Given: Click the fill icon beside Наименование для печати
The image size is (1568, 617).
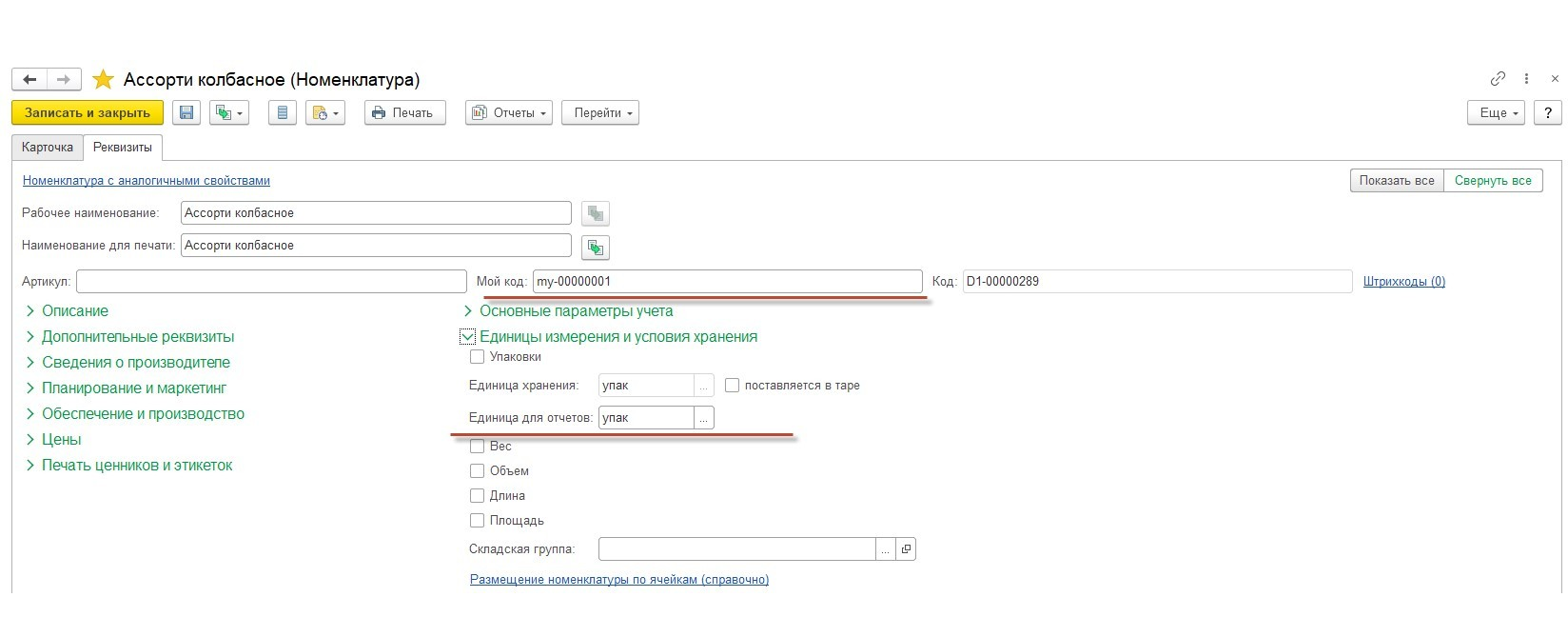Looking at the screenshot, I should tap(596, 248).
